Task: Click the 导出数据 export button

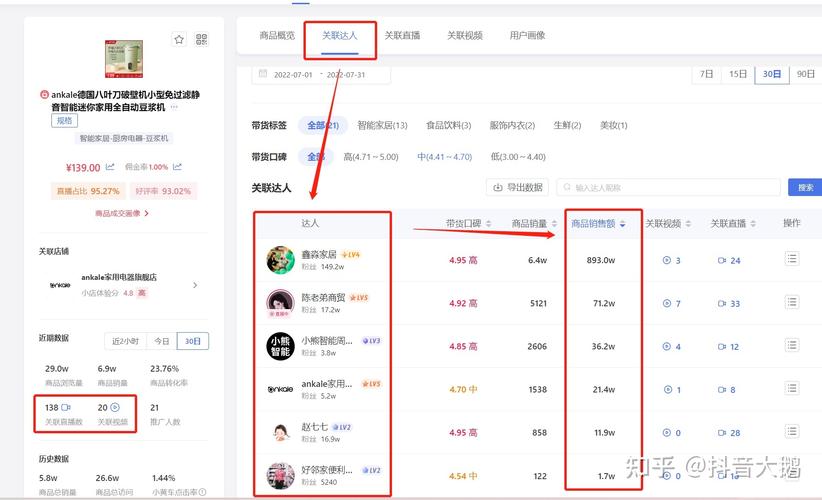Action: tap(517, 187)
